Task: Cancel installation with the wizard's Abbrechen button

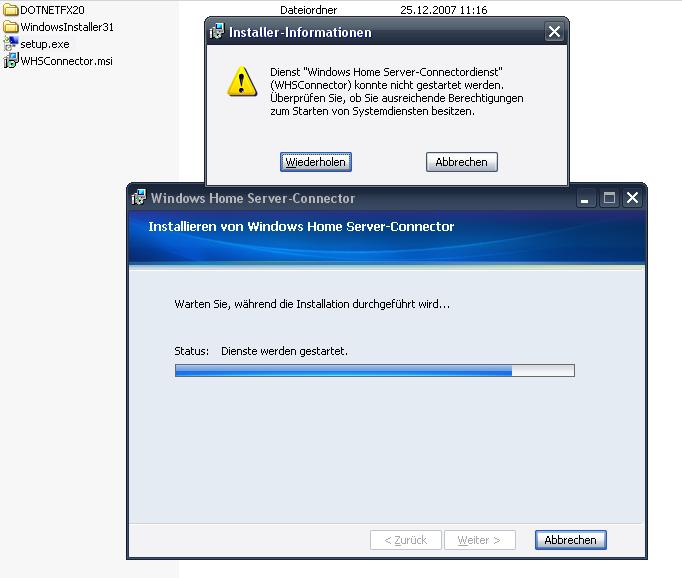Action: (570, 540)
